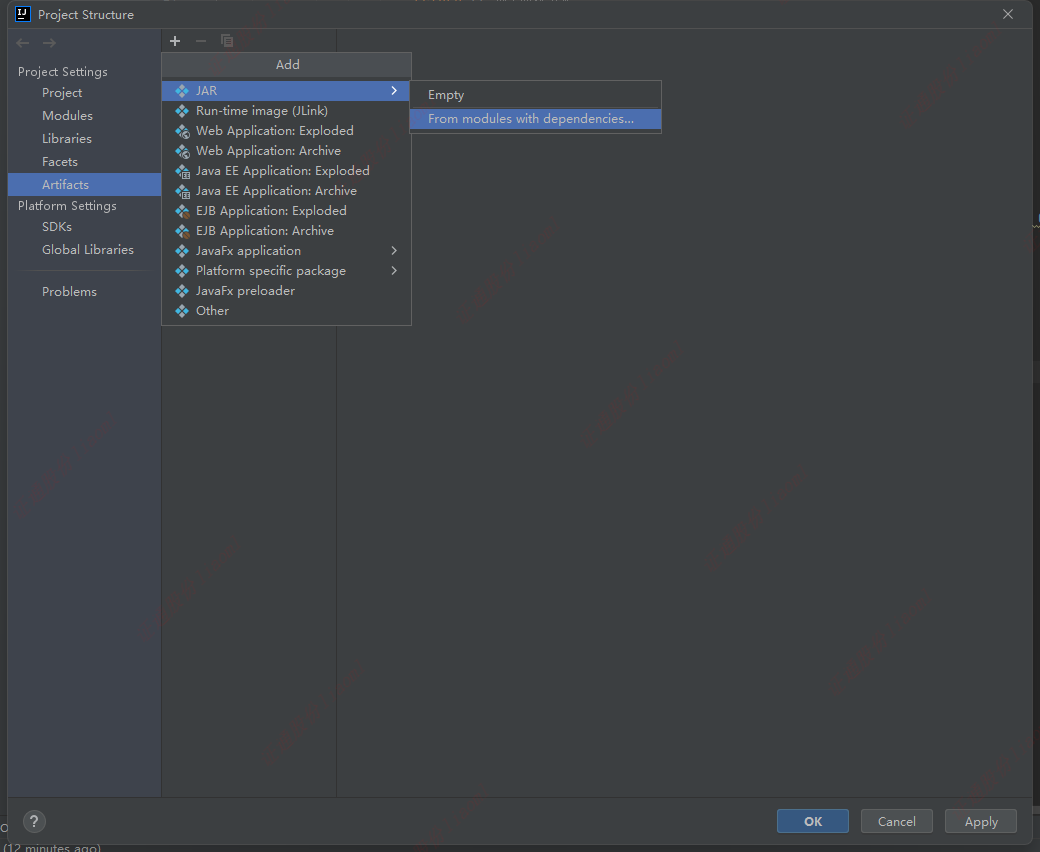Open SDKs under Platform Settings
This screenshot has width=1040, height=852.
pyautogui.click(x=84, y=227)
